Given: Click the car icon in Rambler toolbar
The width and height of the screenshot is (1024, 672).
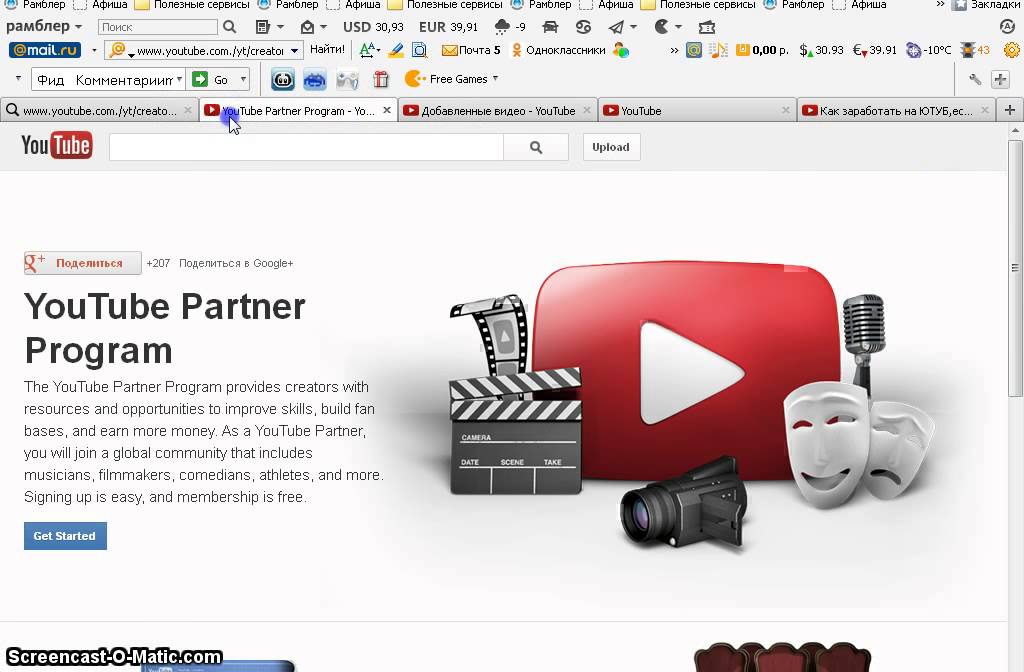Looking at the screenshot, I should pos(550,27).
